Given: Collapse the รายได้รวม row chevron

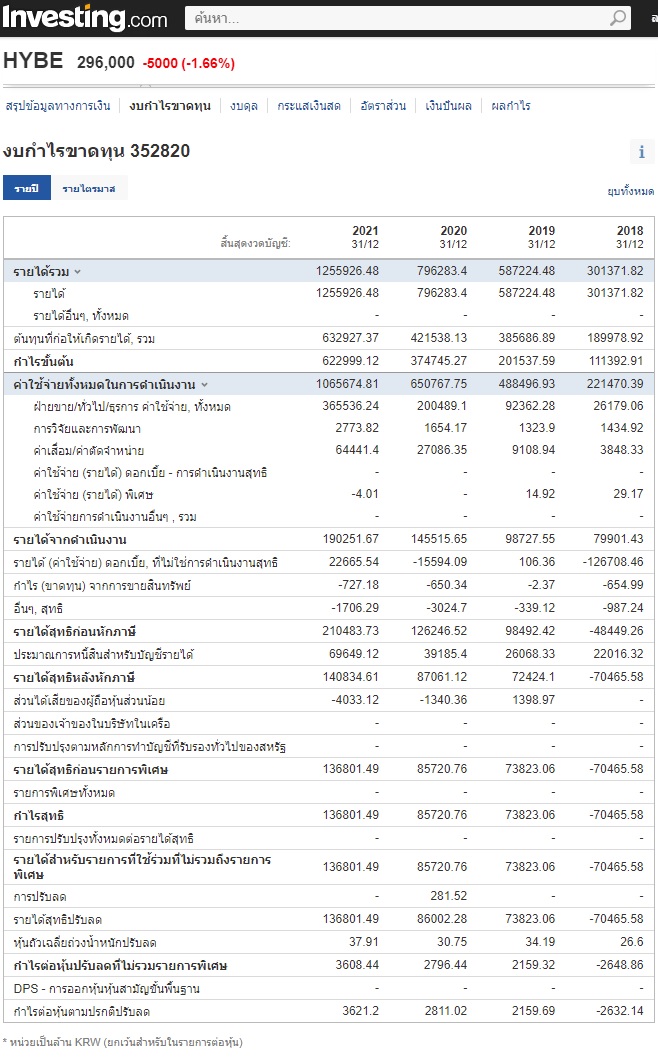Looking at the screenshot, I should (78, 272).
